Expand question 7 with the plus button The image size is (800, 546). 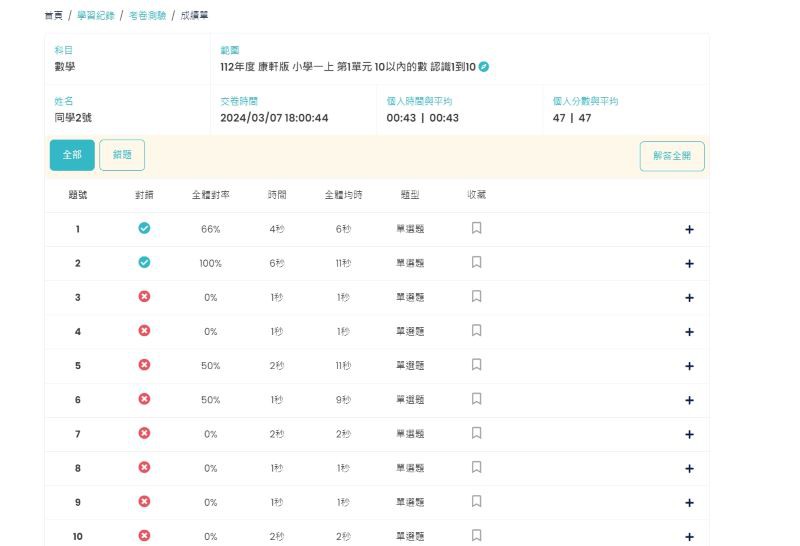[689, 434]
